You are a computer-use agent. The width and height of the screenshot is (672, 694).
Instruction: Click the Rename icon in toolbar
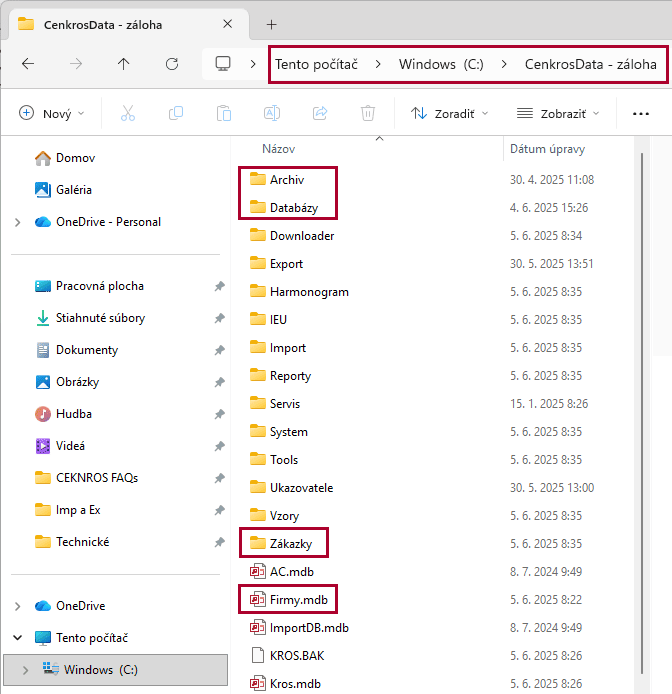point(272,113)
